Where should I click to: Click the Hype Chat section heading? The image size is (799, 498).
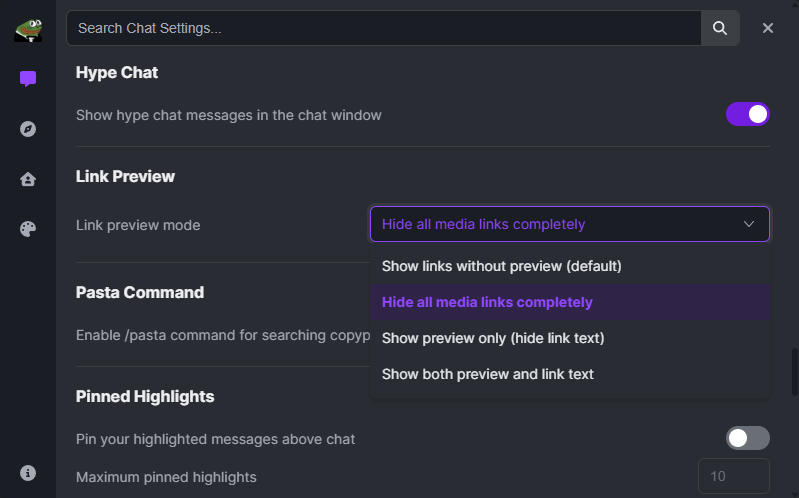tap(117, 73)
